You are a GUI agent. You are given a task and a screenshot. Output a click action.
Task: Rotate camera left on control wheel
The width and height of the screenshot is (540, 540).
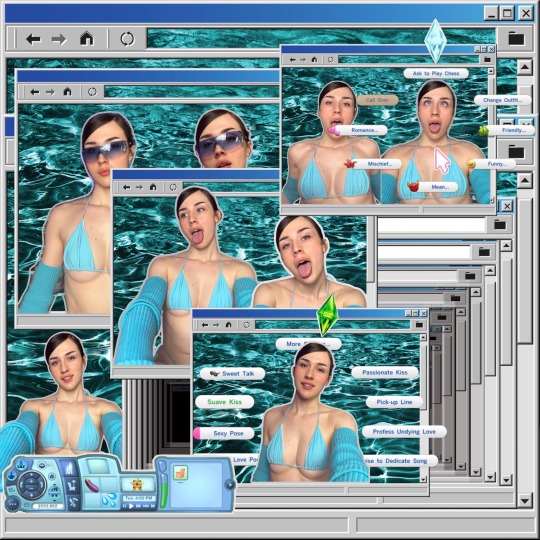click(x=21, y=485)
